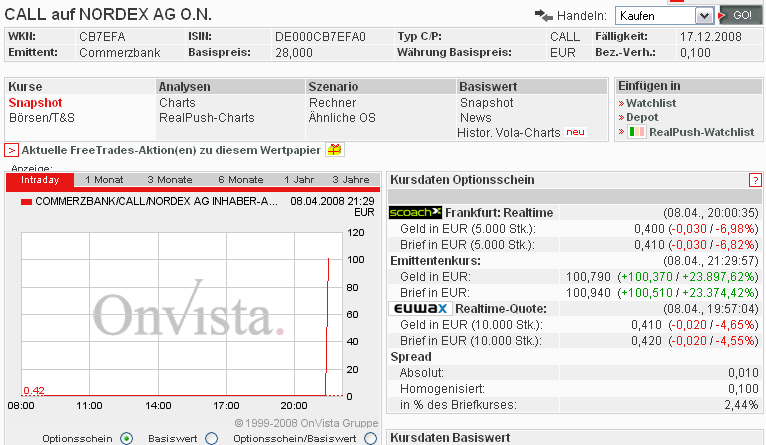
Task: Click the red 'neu' badge
Action: 575,132
